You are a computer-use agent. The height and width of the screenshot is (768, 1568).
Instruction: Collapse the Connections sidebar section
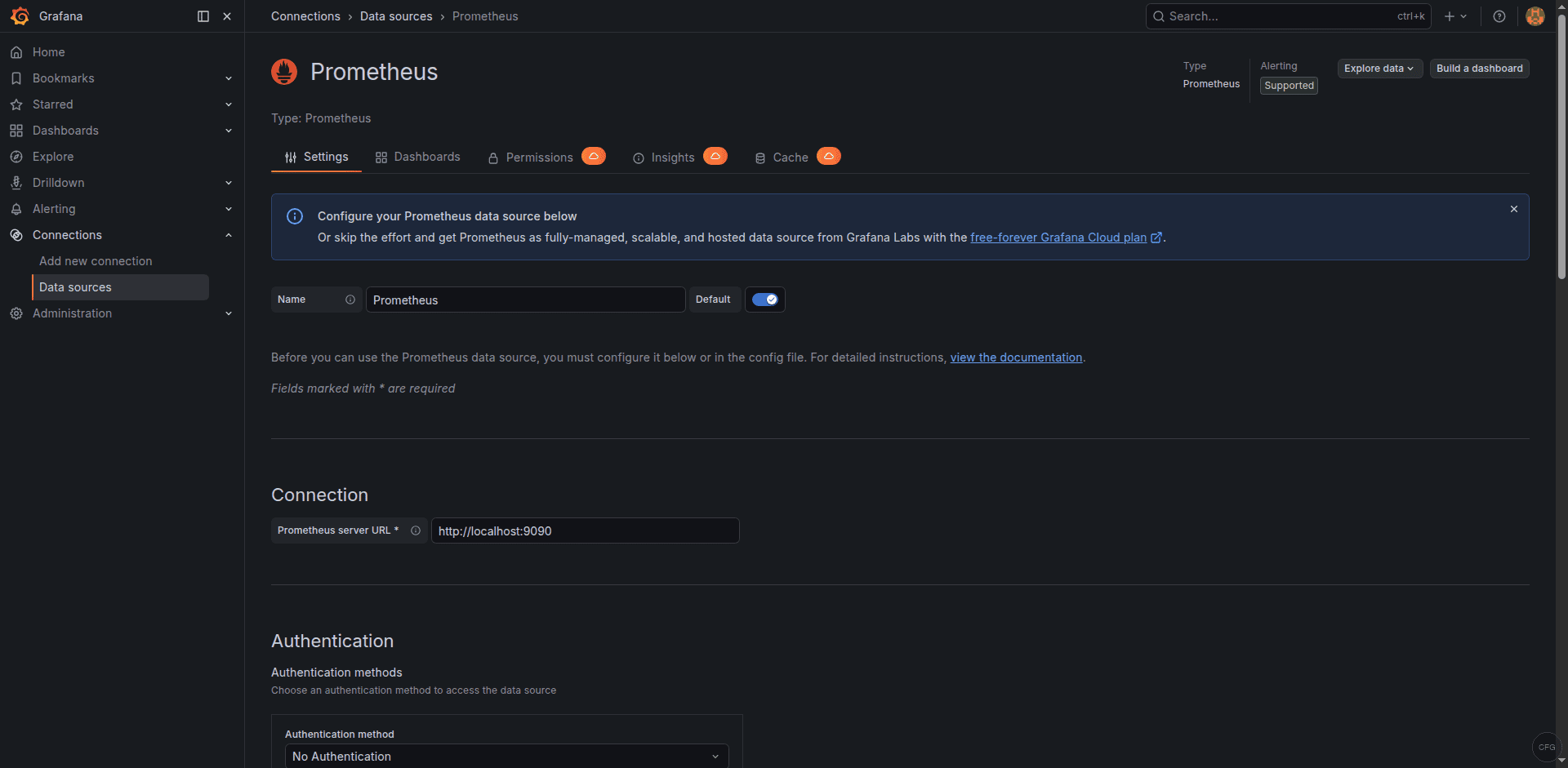pyautogui.click(x=229, y=235)
